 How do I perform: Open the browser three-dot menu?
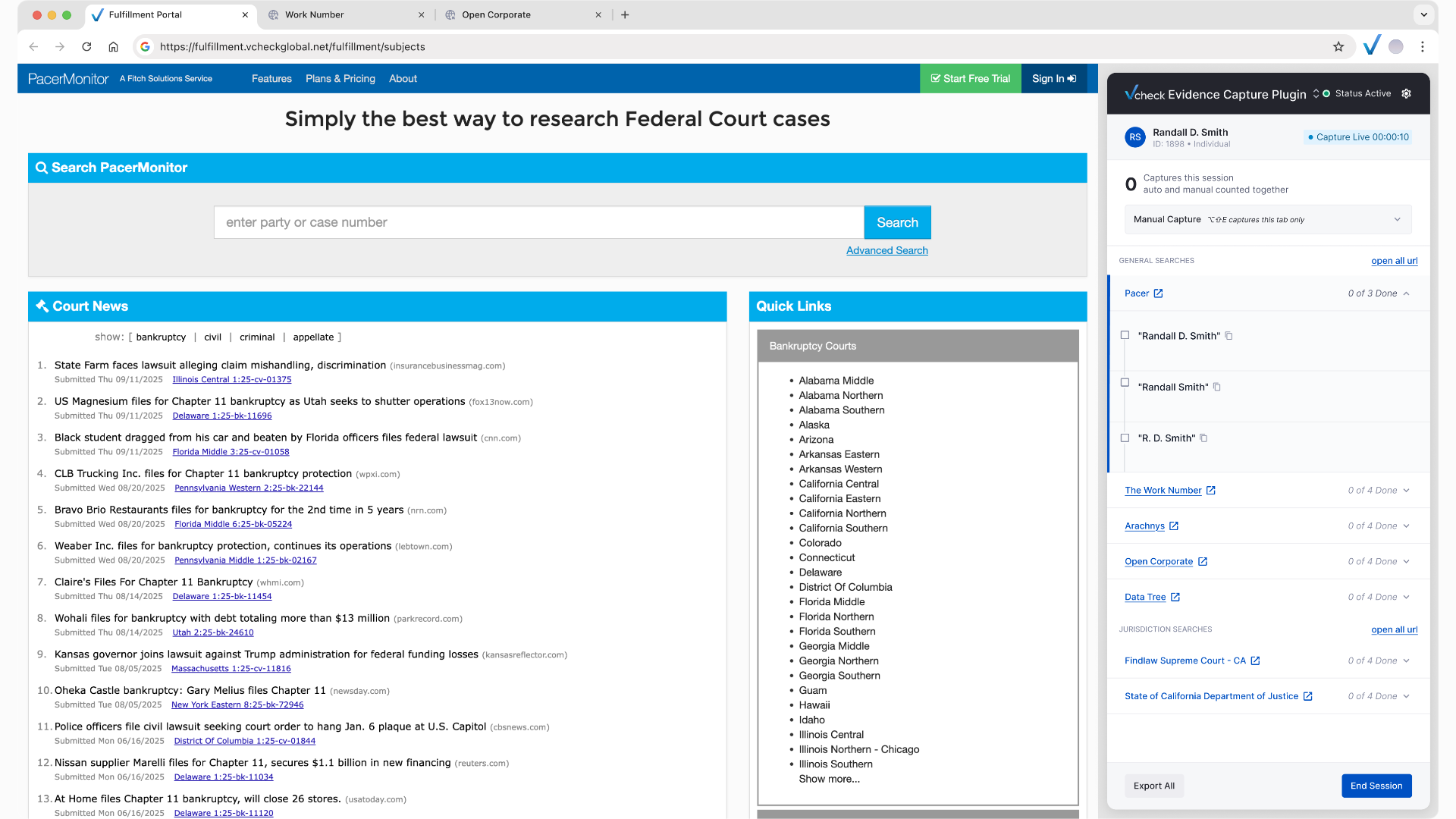point(1423,47)
